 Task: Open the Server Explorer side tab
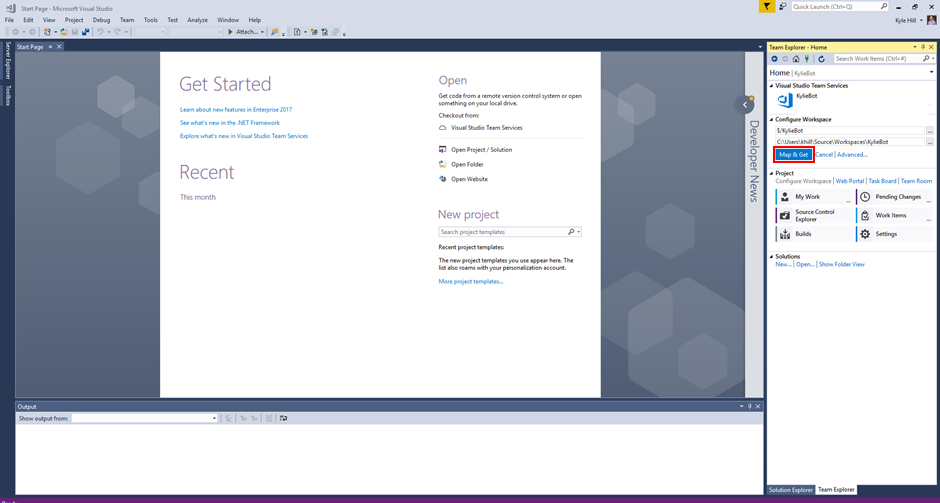[8, 60]
